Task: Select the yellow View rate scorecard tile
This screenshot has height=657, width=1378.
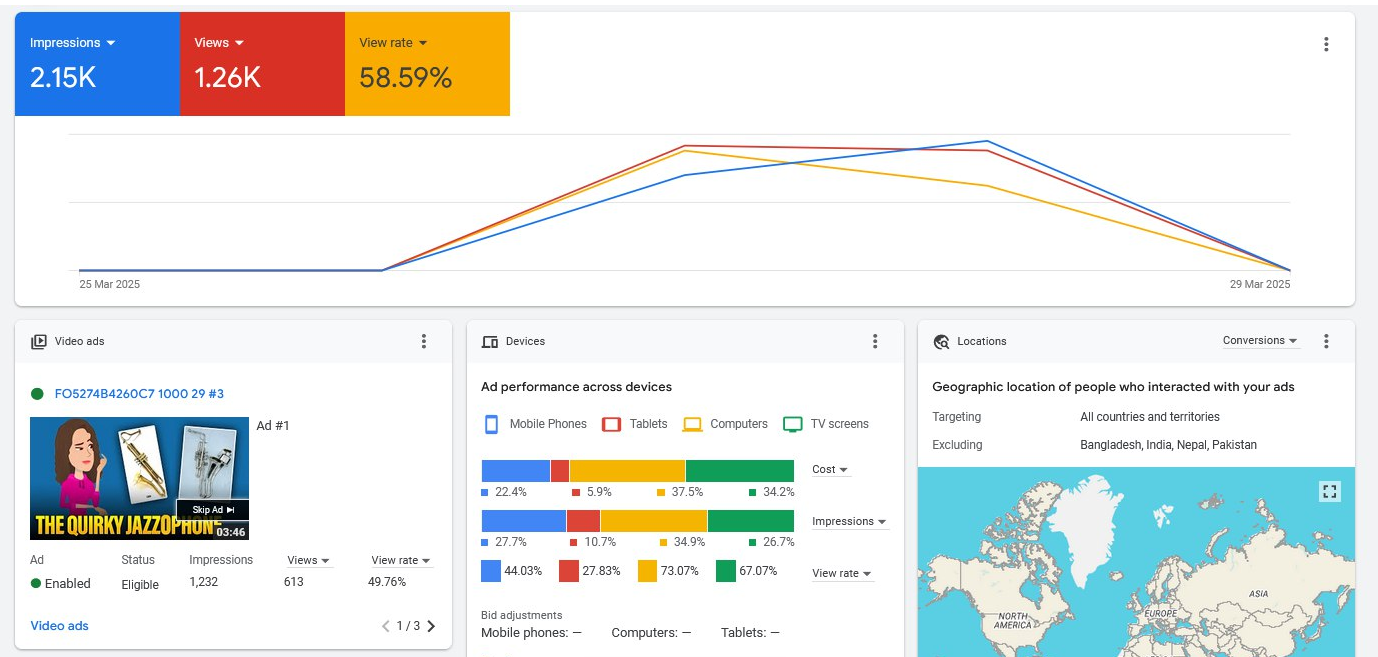Action: [x=427, y=64]
